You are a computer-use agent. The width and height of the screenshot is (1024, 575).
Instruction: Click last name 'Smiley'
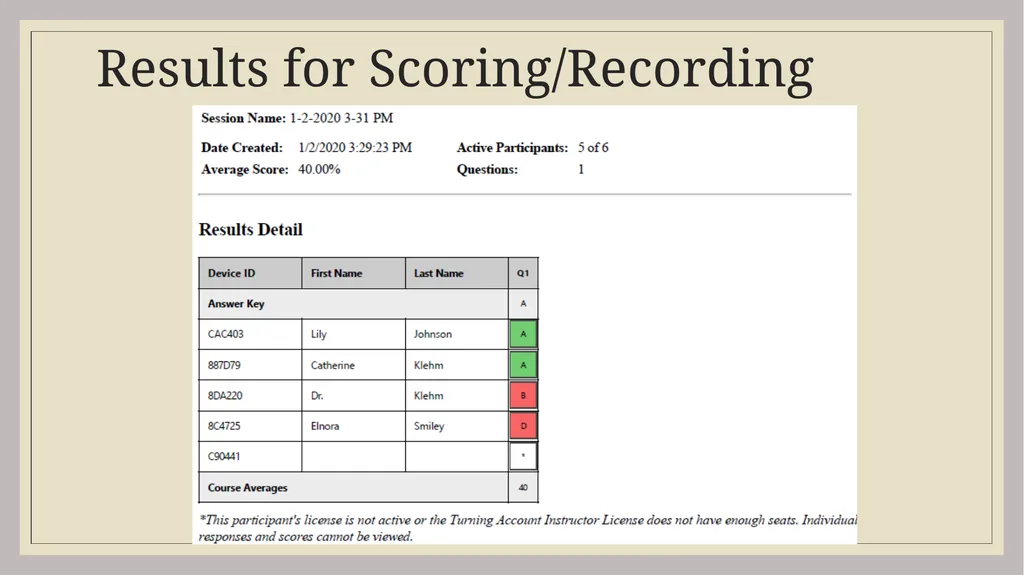coord(429,426)
